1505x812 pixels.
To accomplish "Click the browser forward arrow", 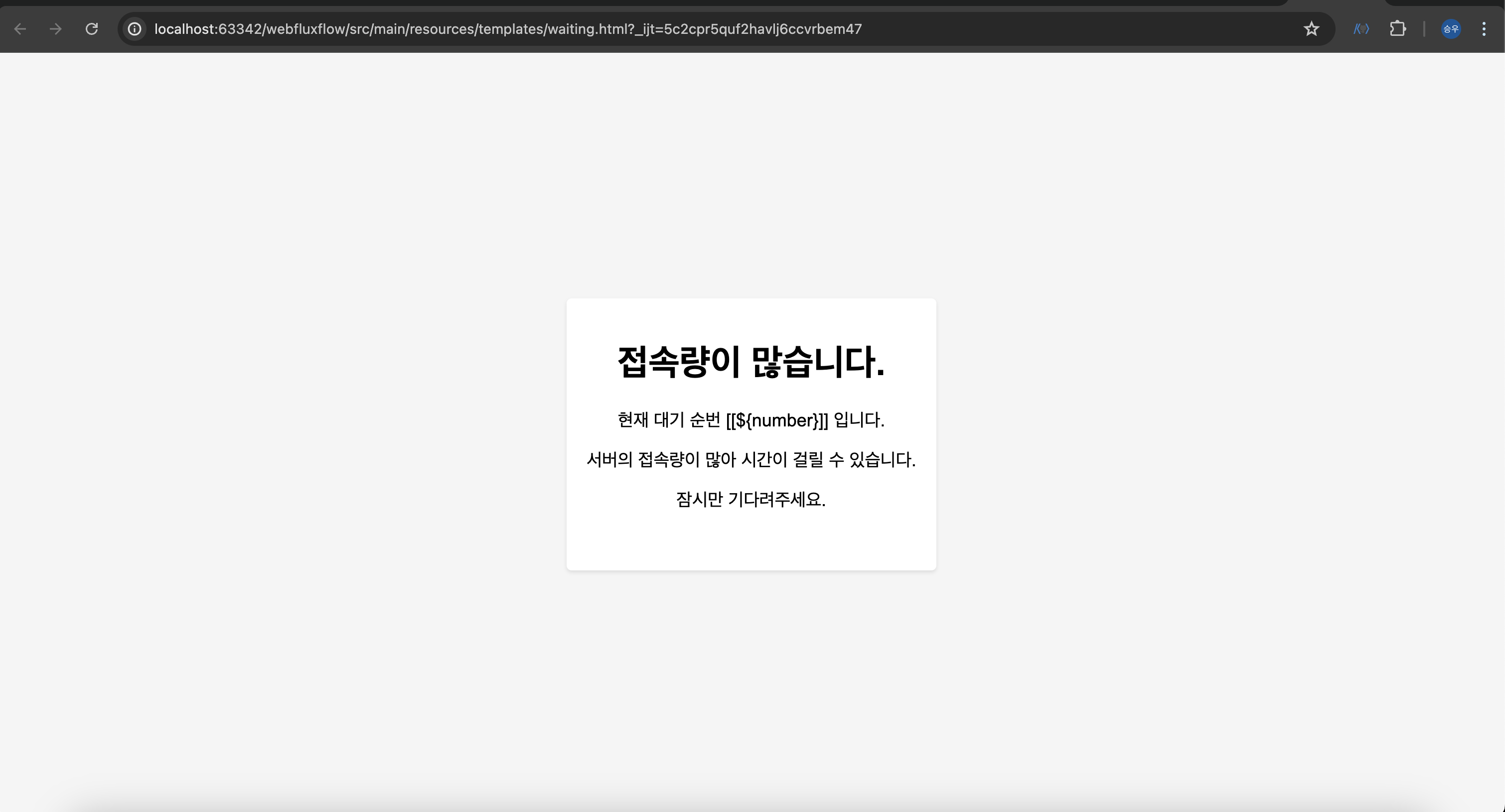I will tap(55, 28).
